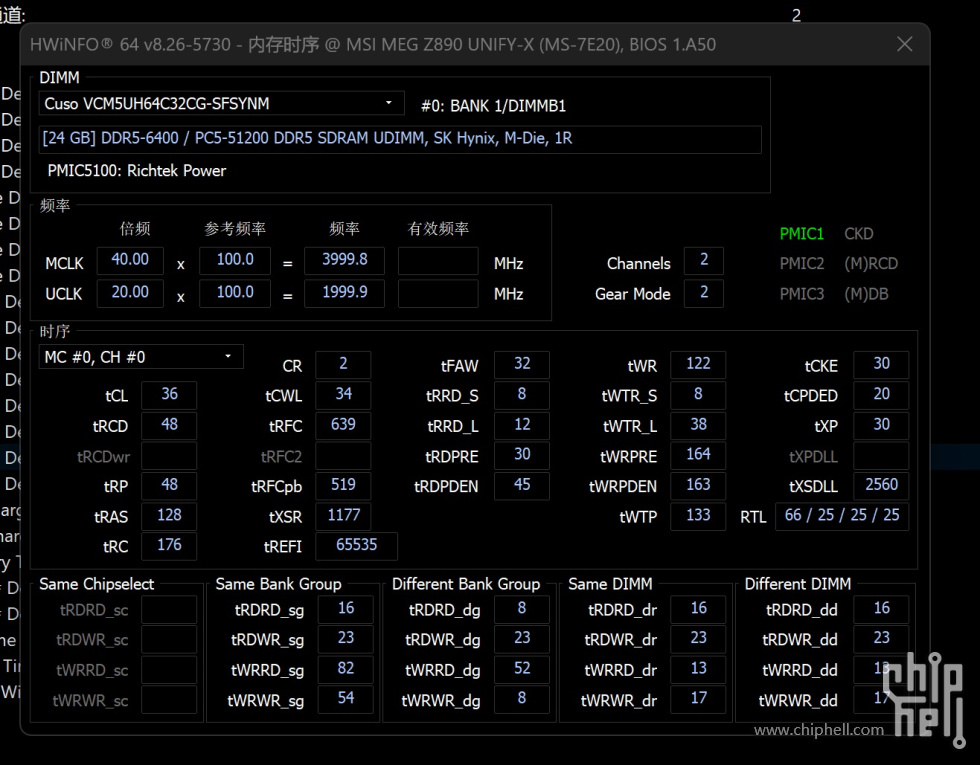Click the tWRRD_sg value 82

pos(346,669)
